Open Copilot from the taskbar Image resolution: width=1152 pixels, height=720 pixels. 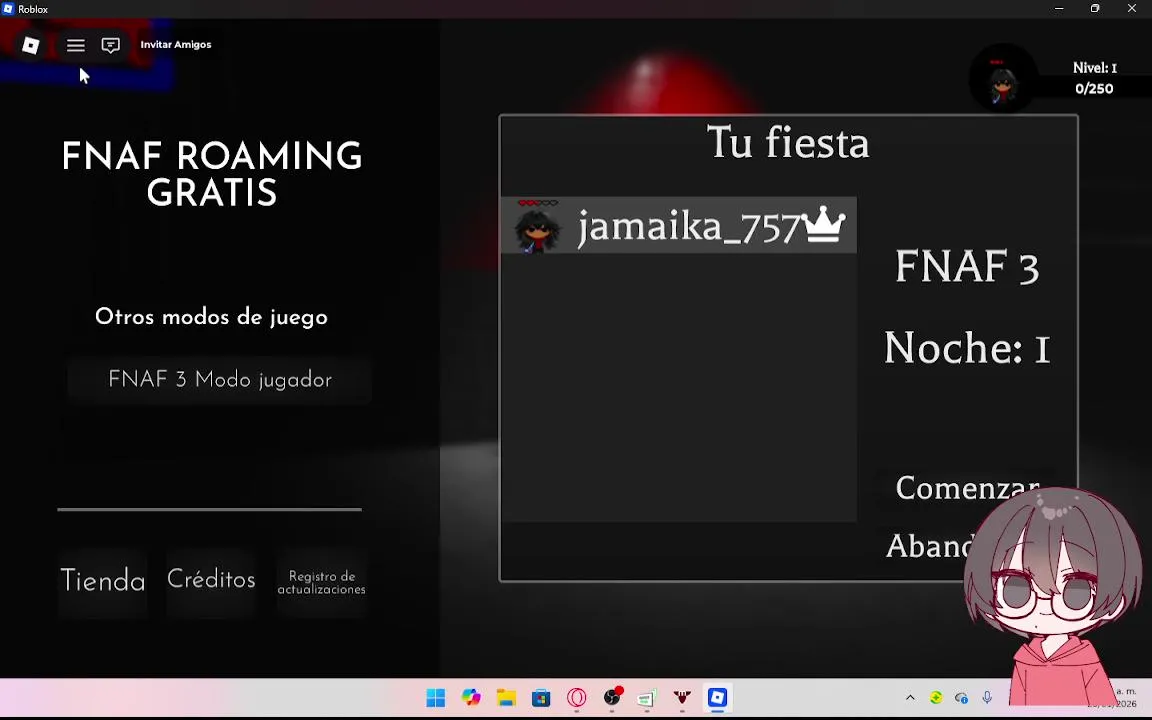471,697
